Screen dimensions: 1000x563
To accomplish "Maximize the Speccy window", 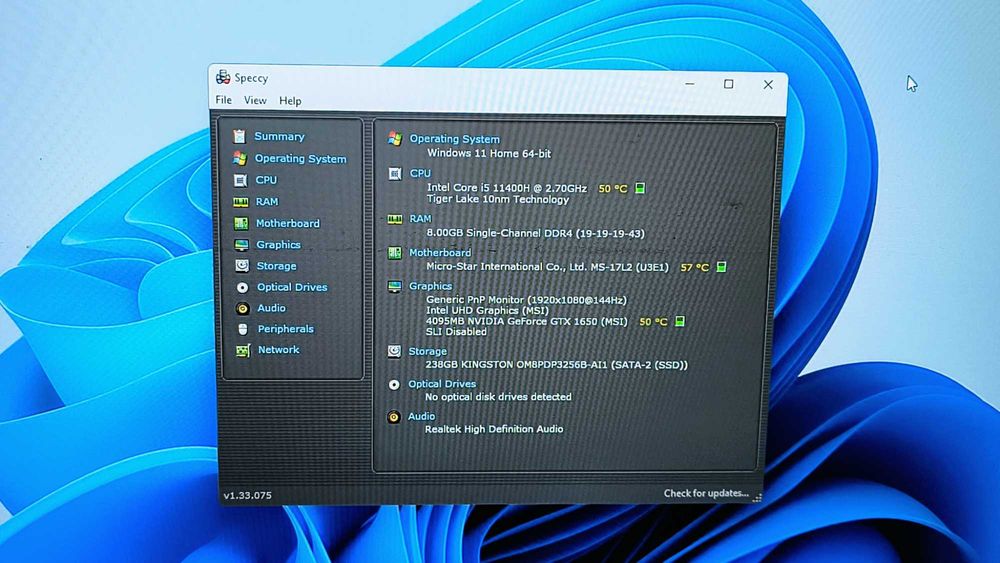I will tap(728, 84).
